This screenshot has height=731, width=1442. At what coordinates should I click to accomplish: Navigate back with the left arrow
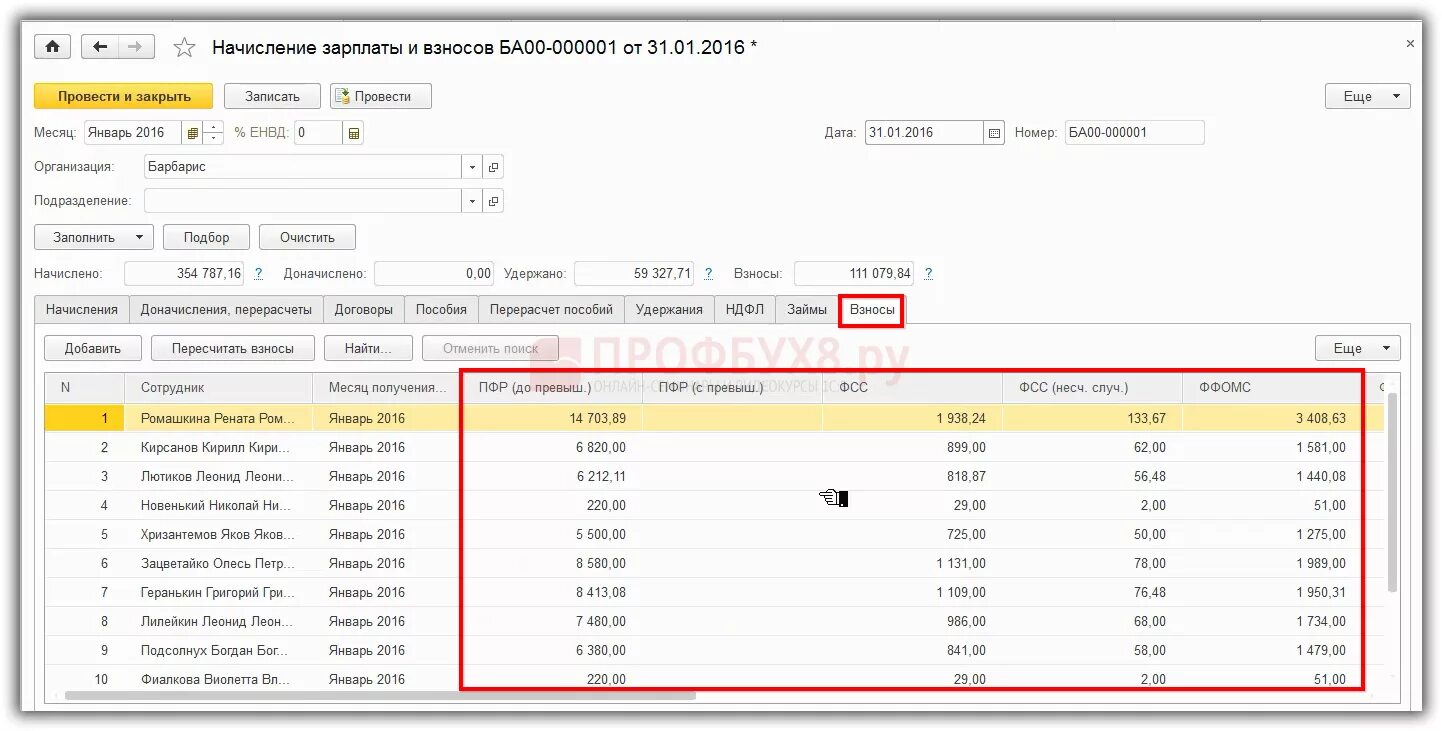point(99,47)
